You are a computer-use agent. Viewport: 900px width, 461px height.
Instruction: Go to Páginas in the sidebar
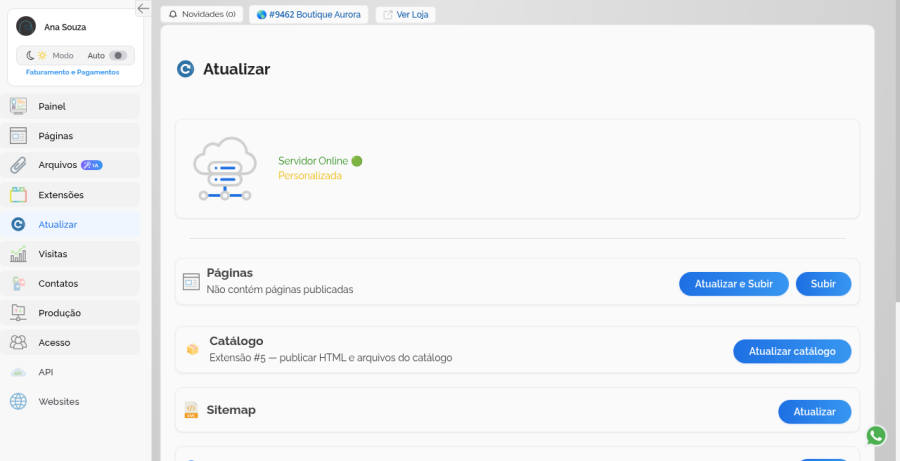tap(70, 136)
